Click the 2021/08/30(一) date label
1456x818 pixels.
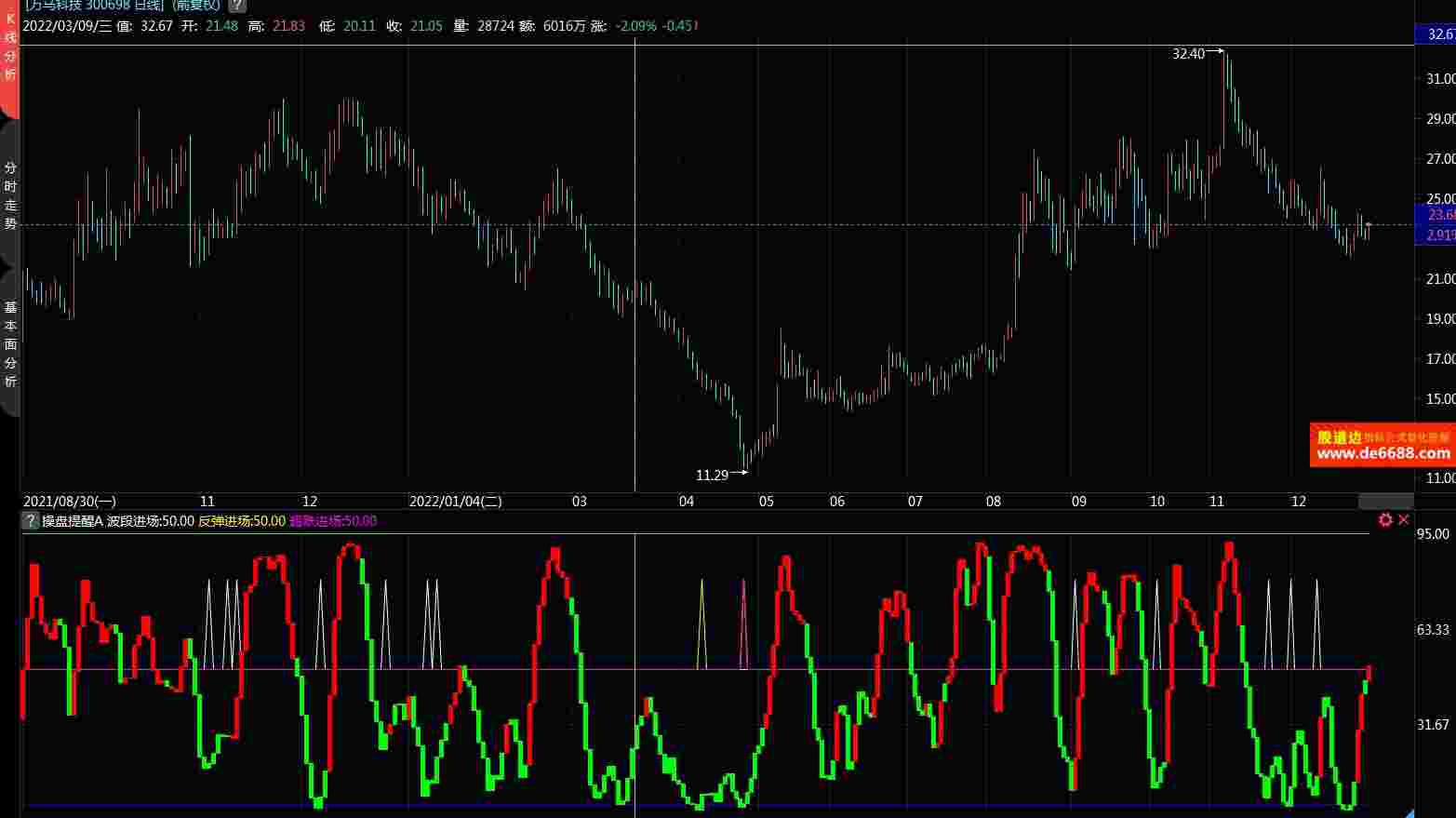click(70, 501)
